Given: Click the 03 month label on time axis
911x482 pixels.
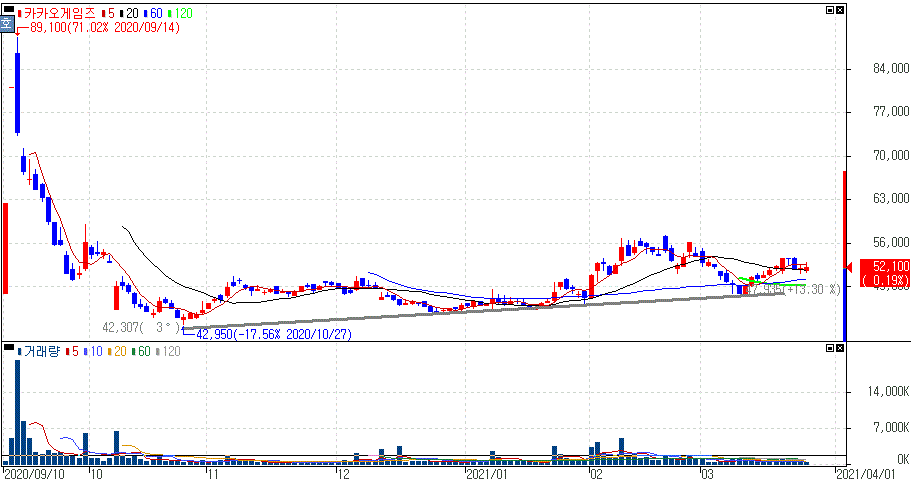Looking at the screenshot, I should click(707, 474).
